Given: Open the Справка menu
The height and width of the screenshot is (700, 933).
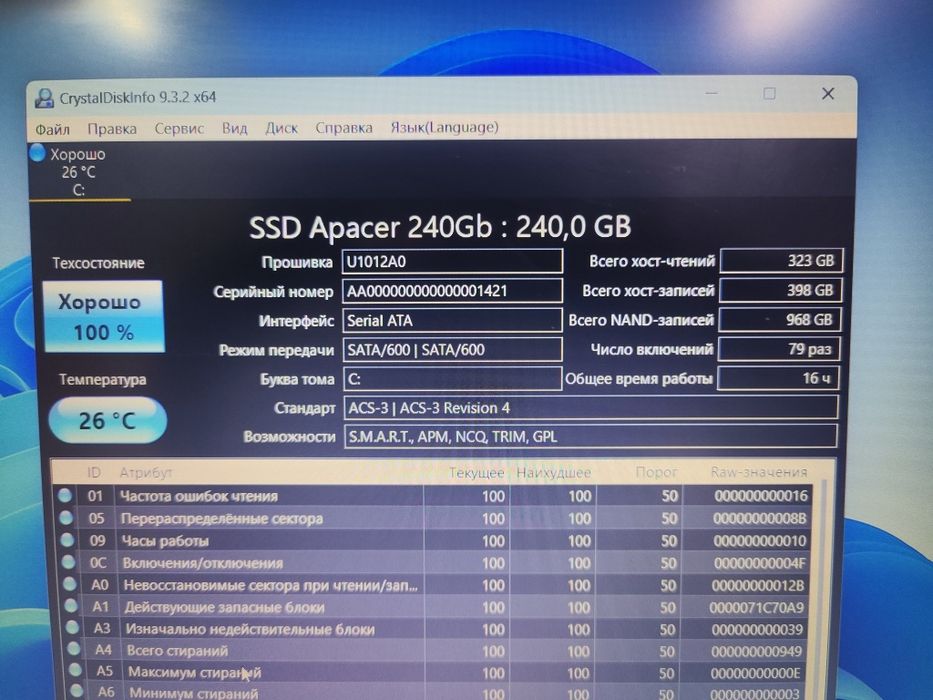Looking at the screenshot, I should (344, 128).
